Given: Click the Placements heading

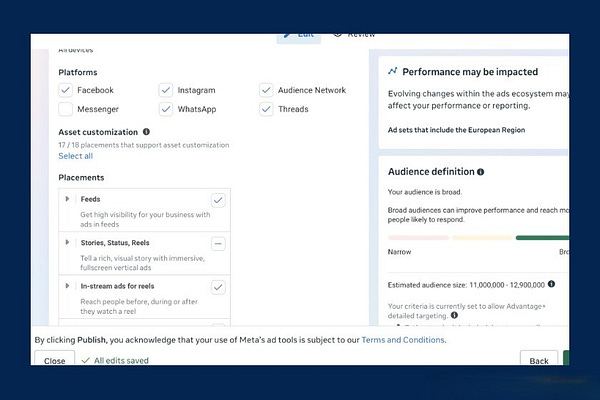Looking at the screenshot, I should 81,178.
